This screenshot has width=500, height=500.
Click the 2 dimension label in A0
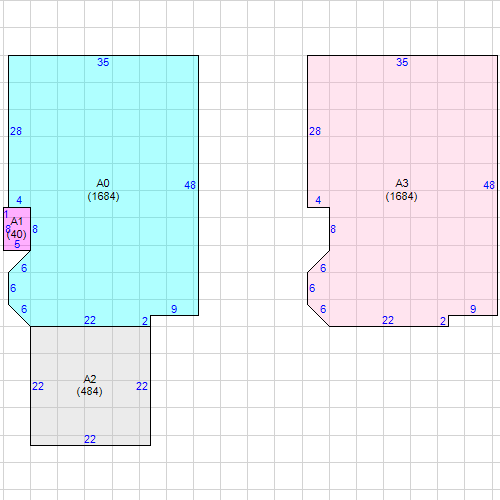145,321
